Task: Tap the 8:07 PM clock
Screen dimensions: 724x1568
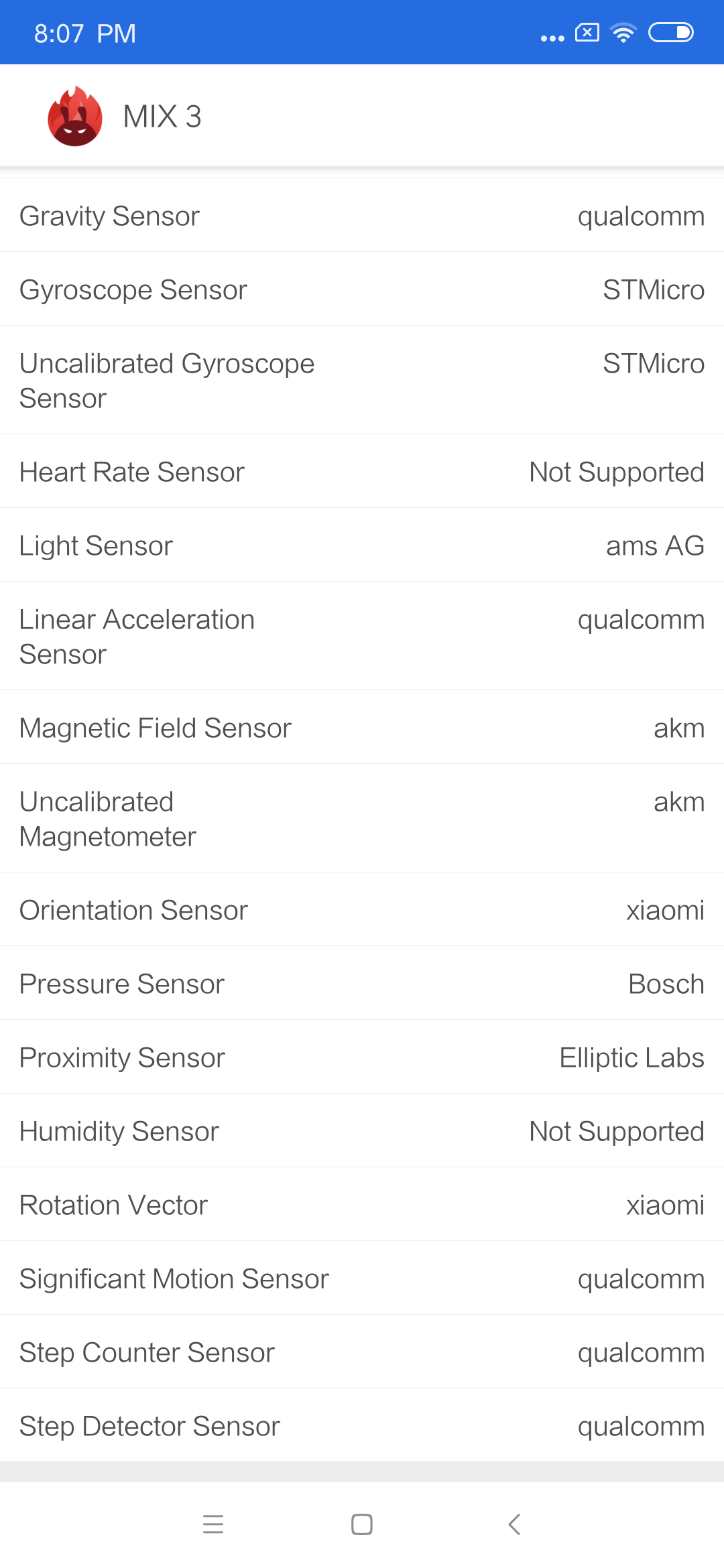Action: pyautogui.click(x=85, y=34)
